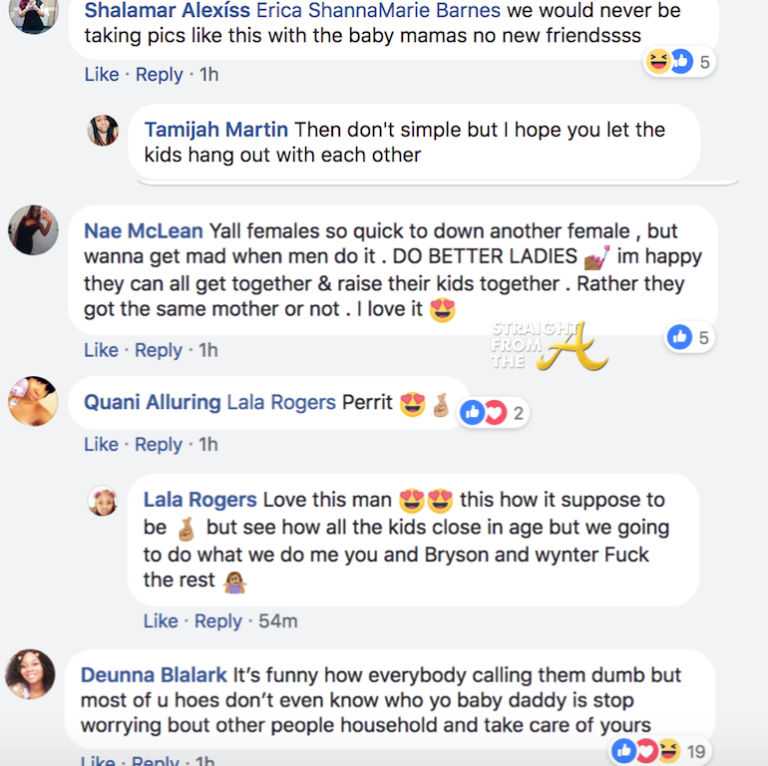Click Quani Alluring's profile photo

pyautogui.click(x=33, y=401)
